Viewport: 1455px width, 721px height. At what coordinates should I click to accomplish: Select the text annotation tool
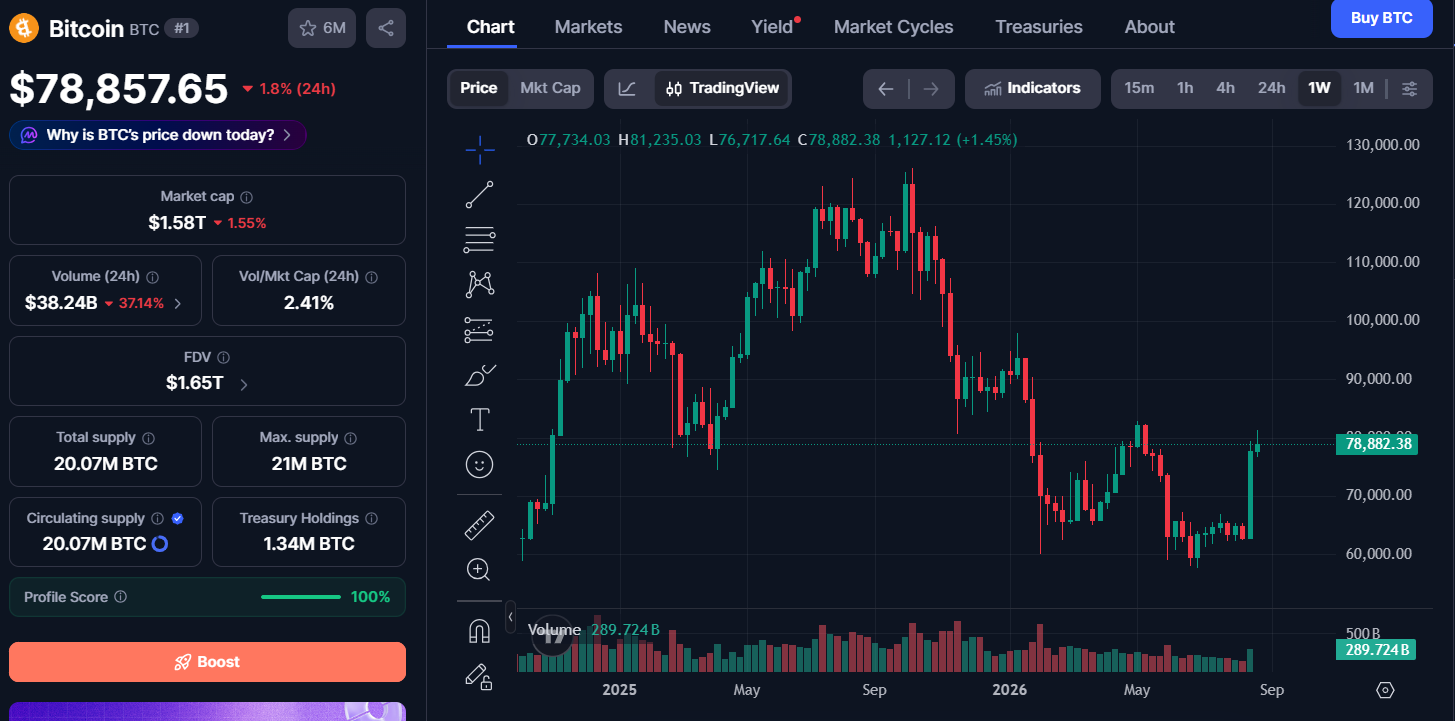[480, 420]
